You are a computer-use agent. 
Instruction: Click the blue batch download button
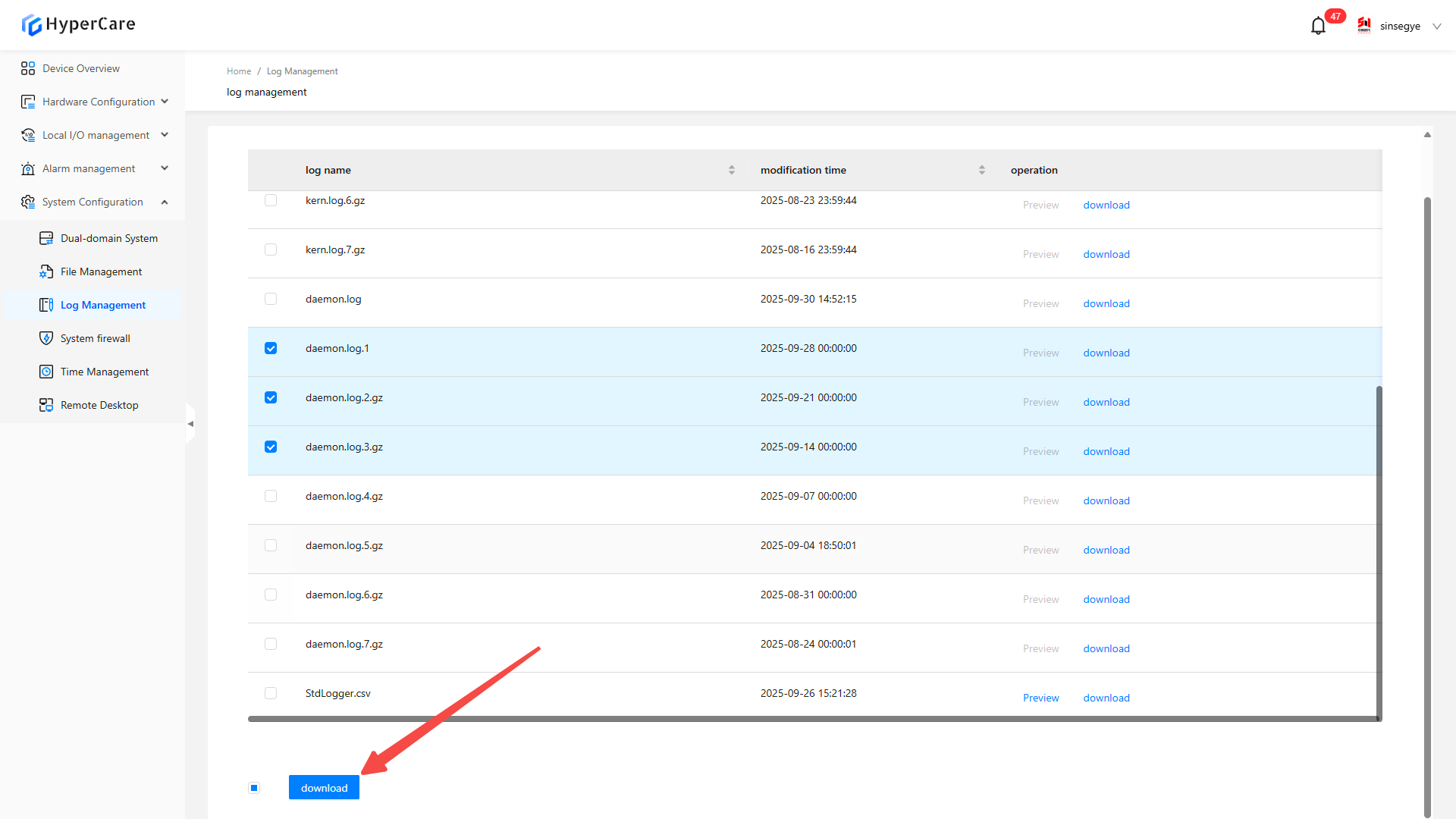coord(324,788)
